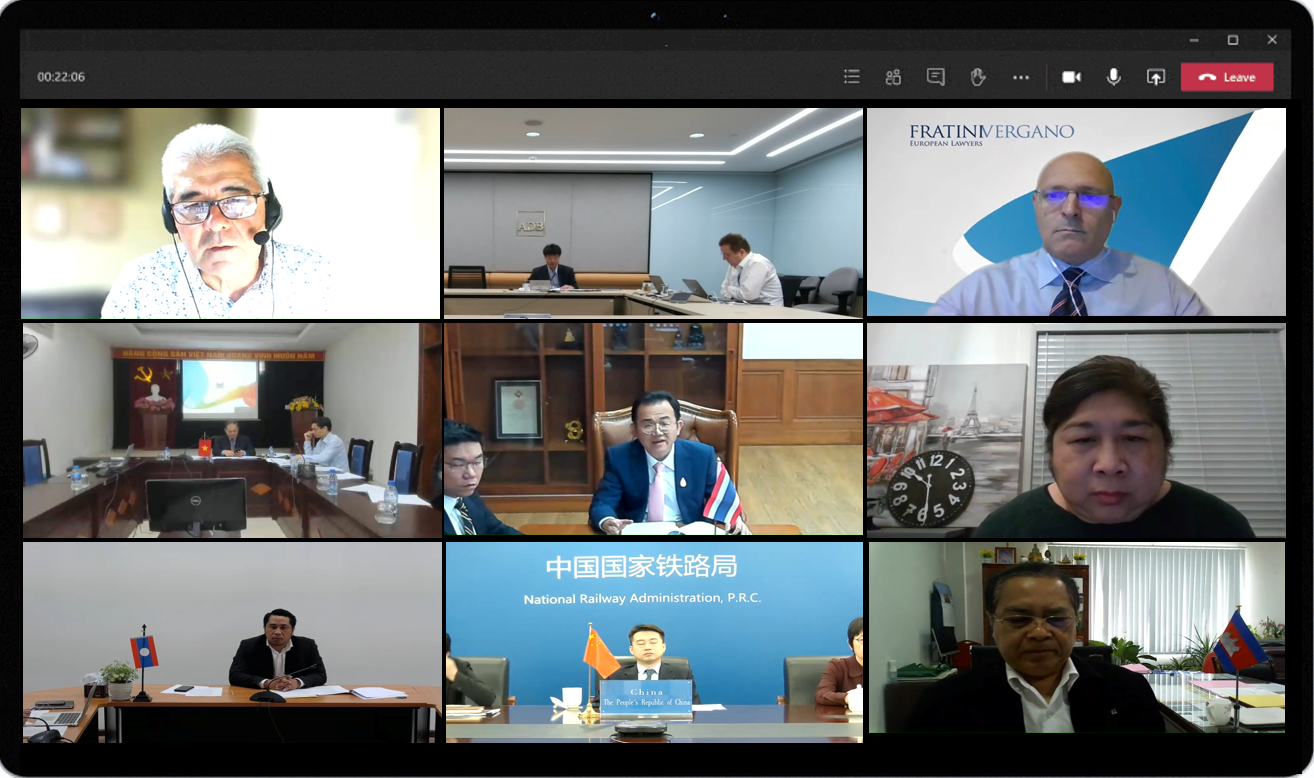Open the participants list icon

pos(851,77)
